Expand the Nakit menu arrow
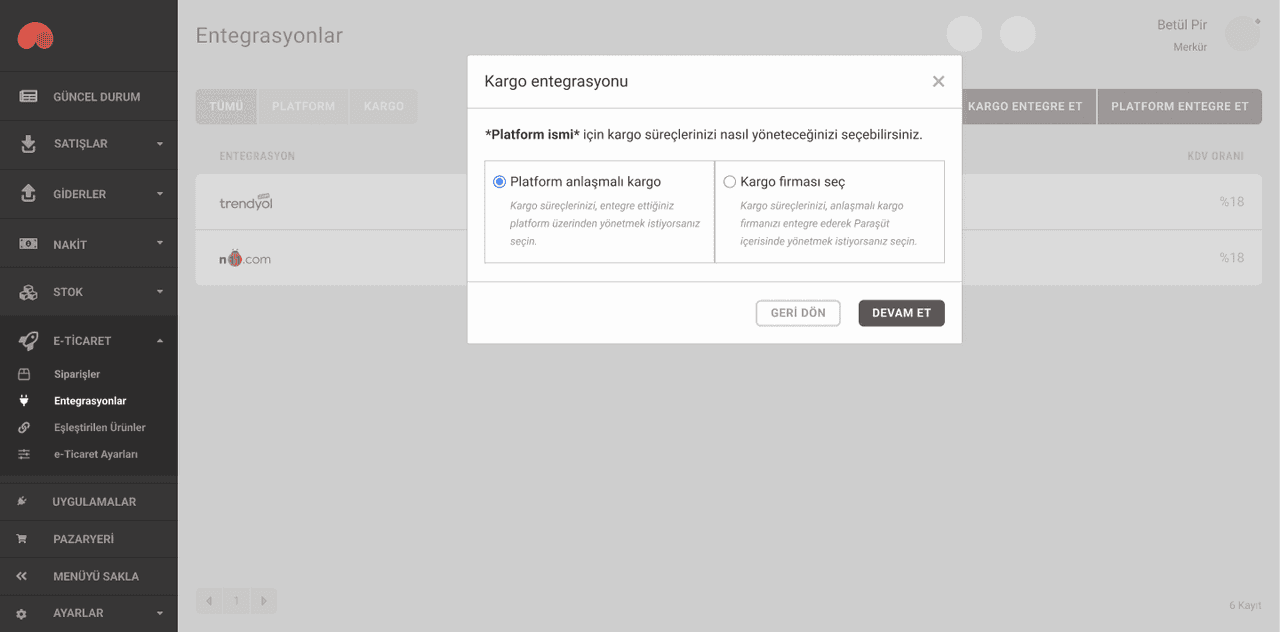This screenshot has height=632, width=1280. pos(160,243)
